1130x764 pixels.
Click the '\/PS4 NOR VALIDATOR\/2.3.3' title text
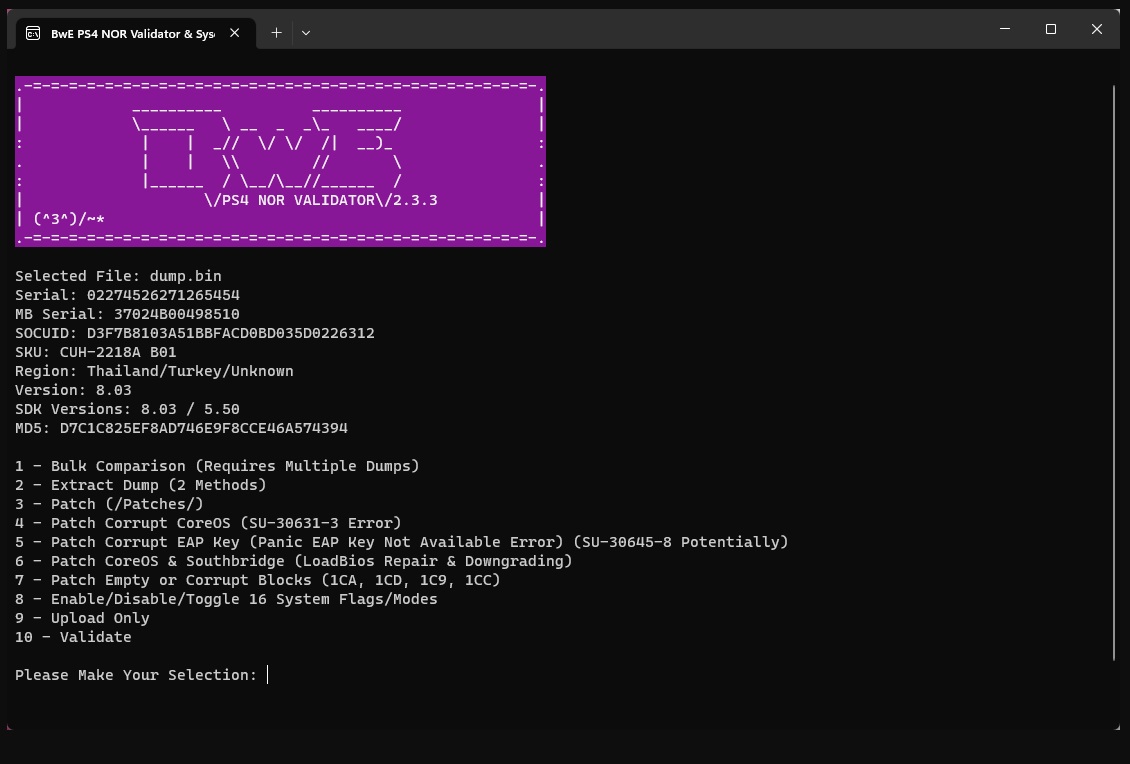pyautogui.click(x=321, y=200)
